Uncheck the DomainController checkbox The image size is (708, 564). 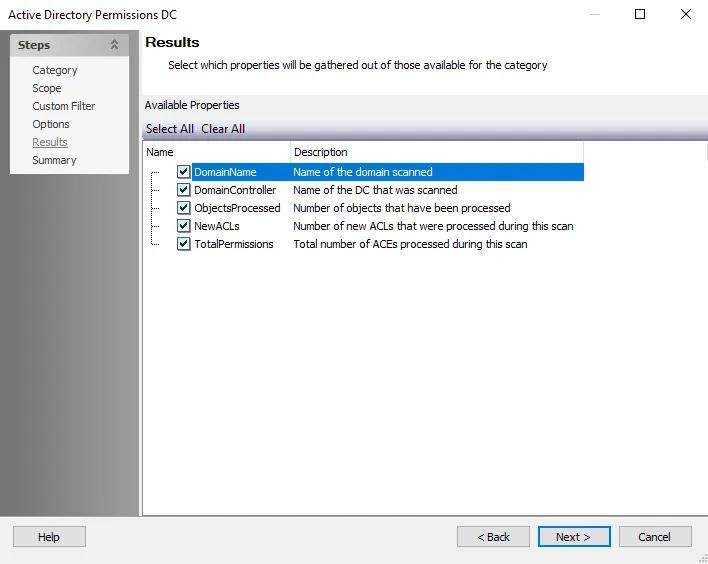pos(183,190)
